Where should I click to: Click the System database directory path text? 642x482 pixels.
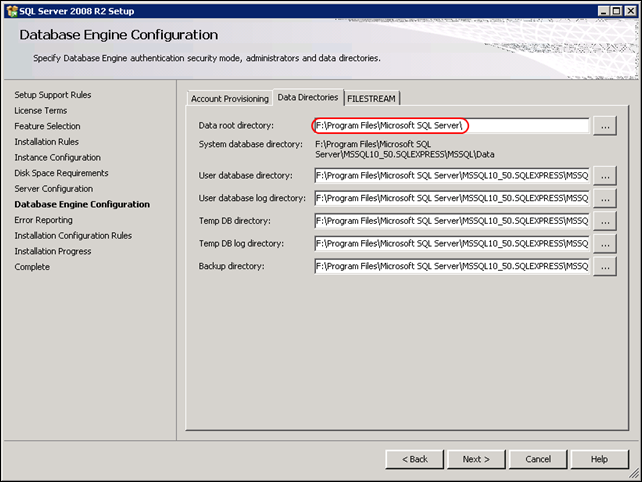(x=405, y=149)
